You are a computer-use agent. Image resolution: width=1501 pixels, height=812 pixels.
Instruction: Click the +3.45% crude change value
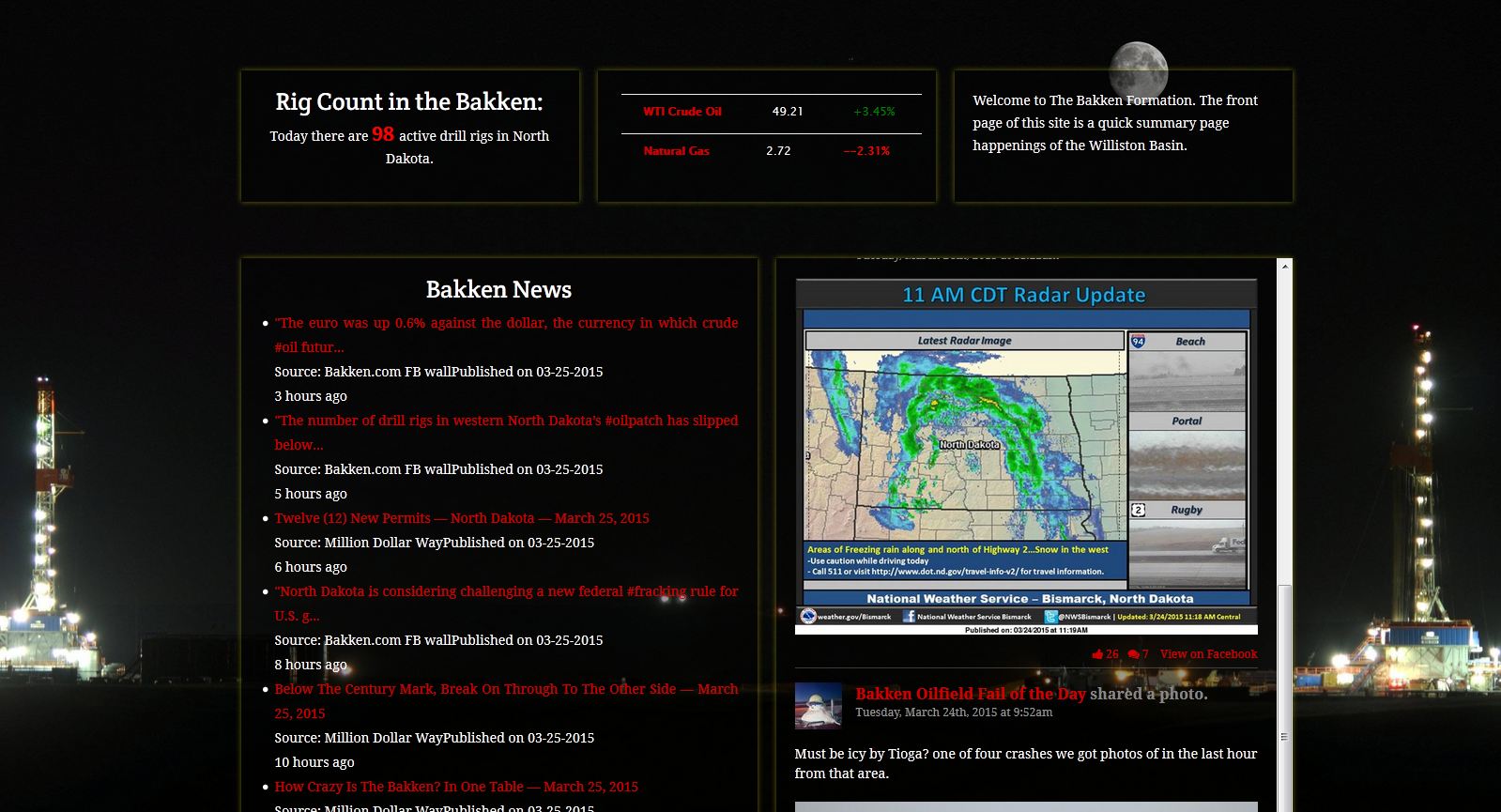coord(874,112)
